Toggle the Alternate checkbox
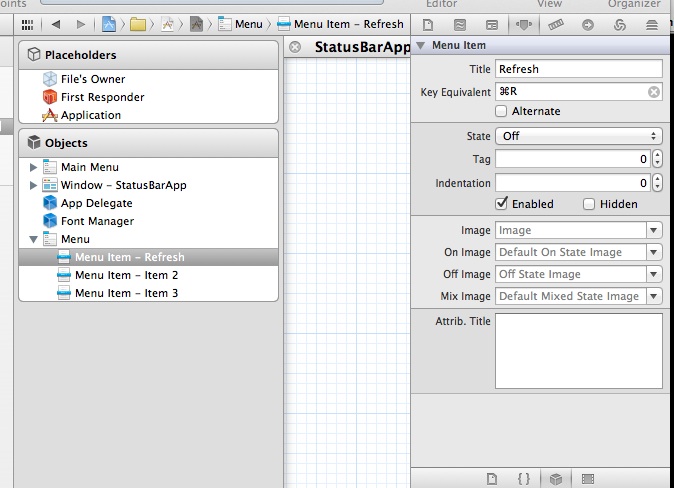 (x=501, y=111)
